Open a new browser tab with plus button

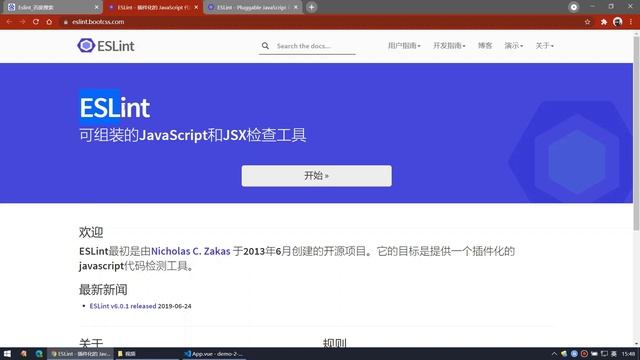tap(311, 7)
